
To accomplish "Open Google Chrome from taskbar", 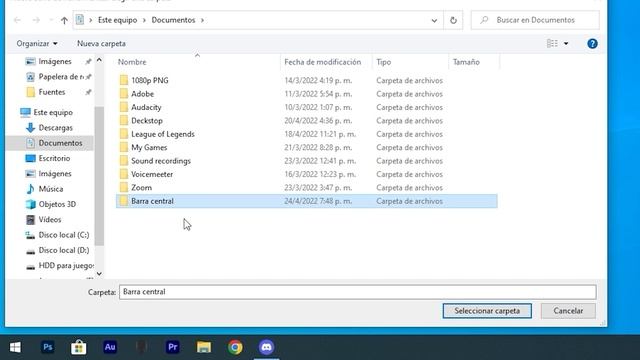I will tap(235, 347).
